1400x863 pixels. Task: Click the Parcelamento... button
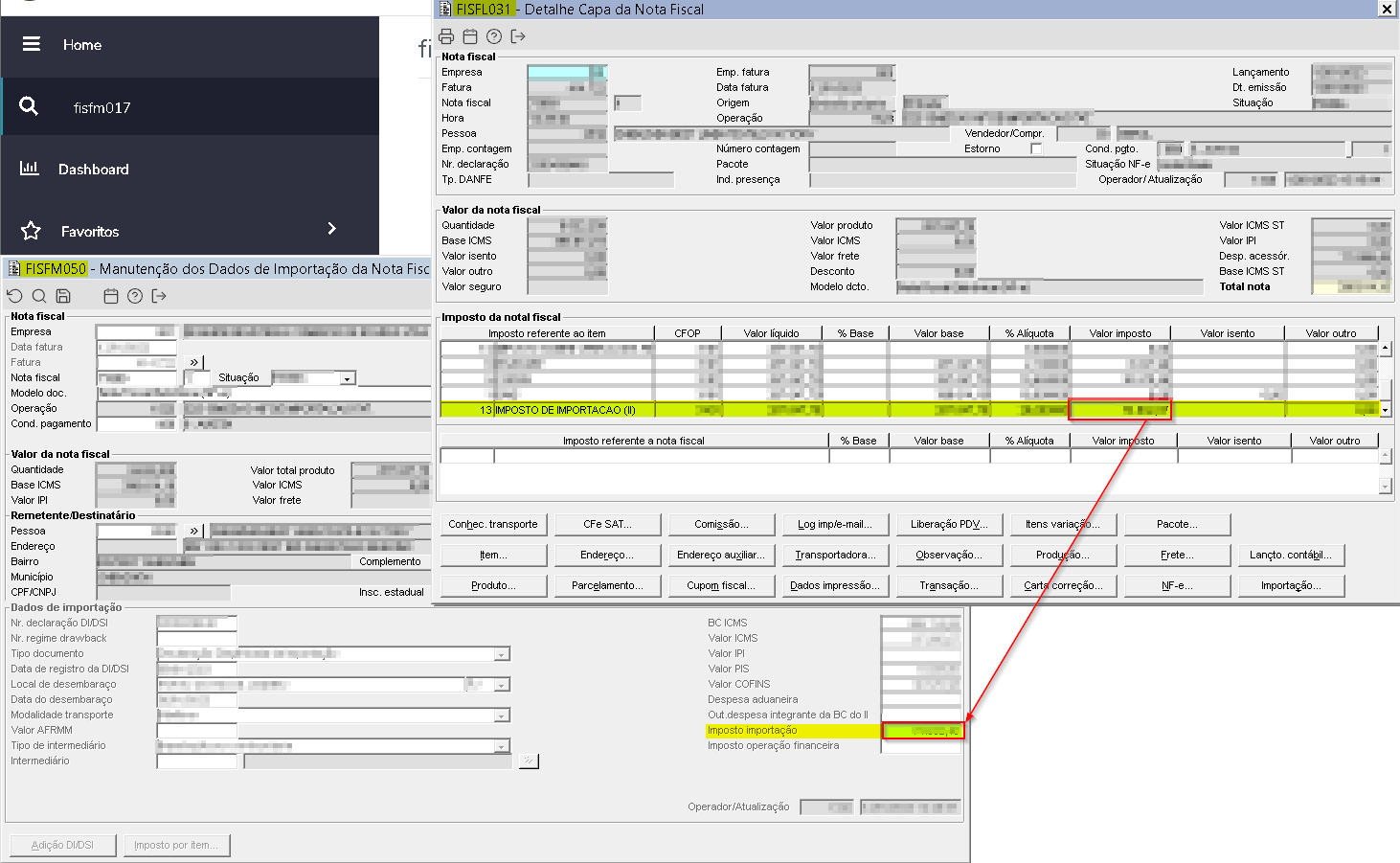pyautogui.click(x=608, y=585)
